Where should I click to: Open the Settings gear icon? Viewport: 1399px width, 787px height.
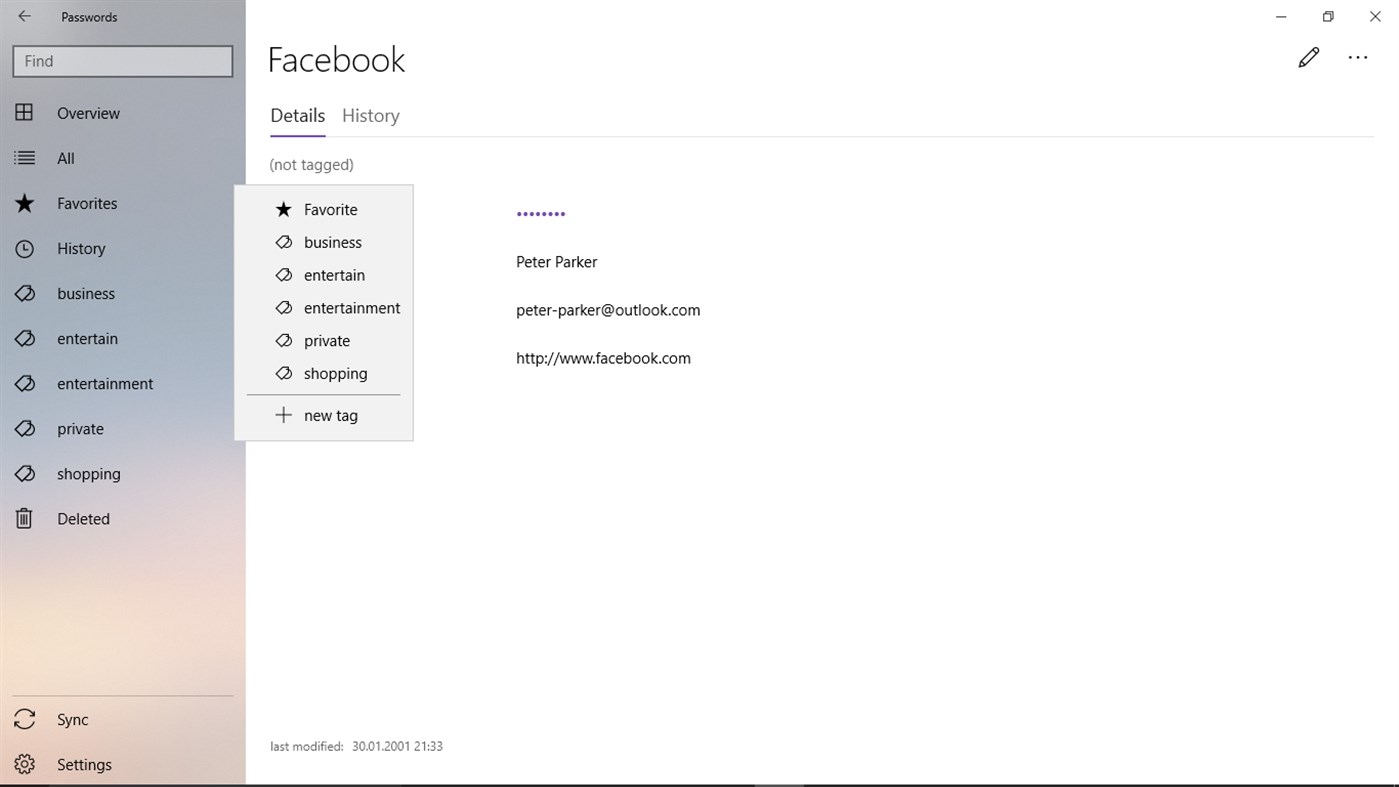tap(24, 764)
